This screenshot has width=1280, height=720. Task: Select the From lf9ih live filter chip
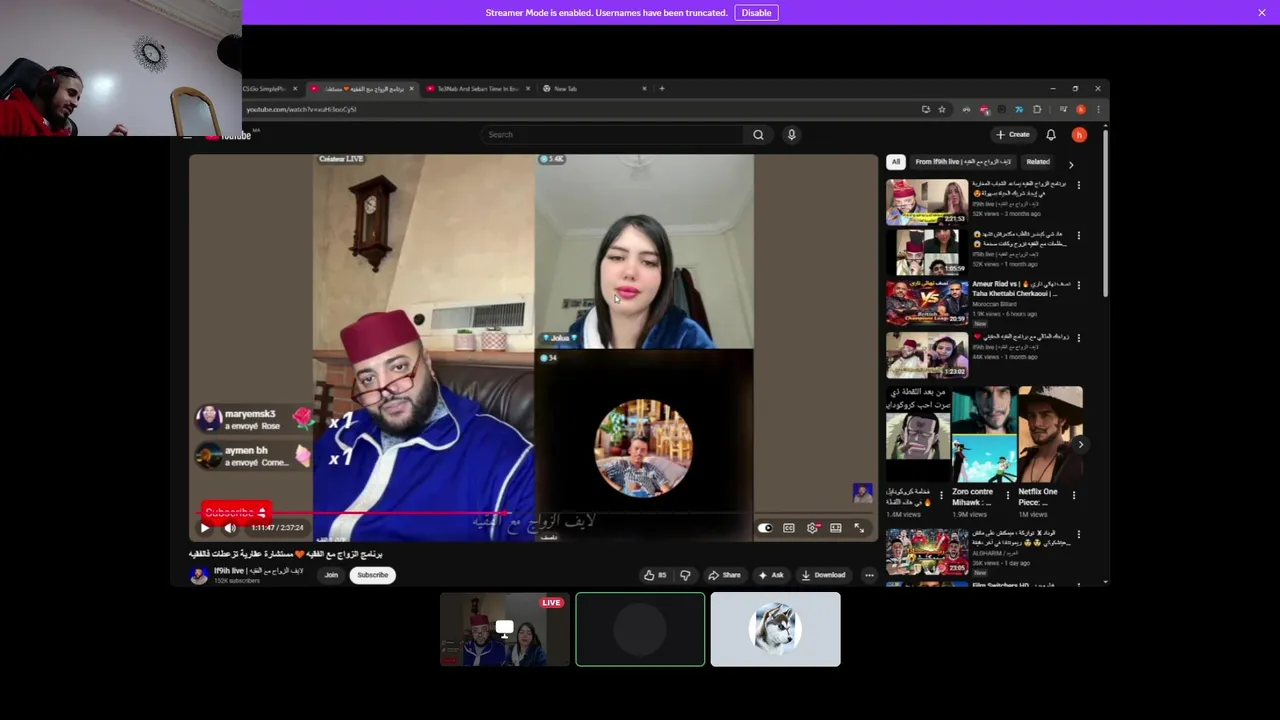[963, 162]
